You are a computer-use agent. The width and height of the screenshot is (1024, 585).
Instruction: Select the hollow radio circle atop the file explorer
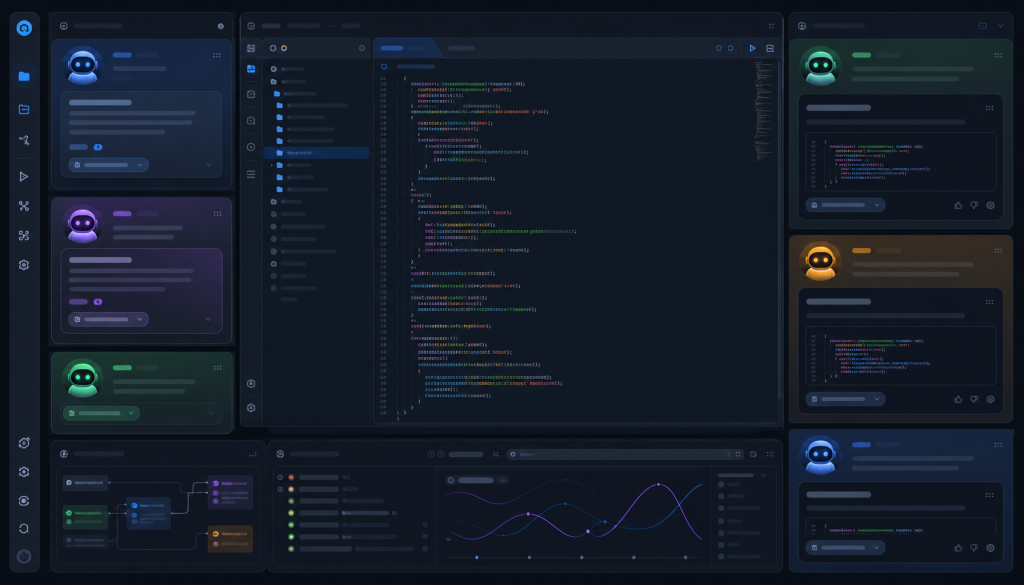click(273, 48)
